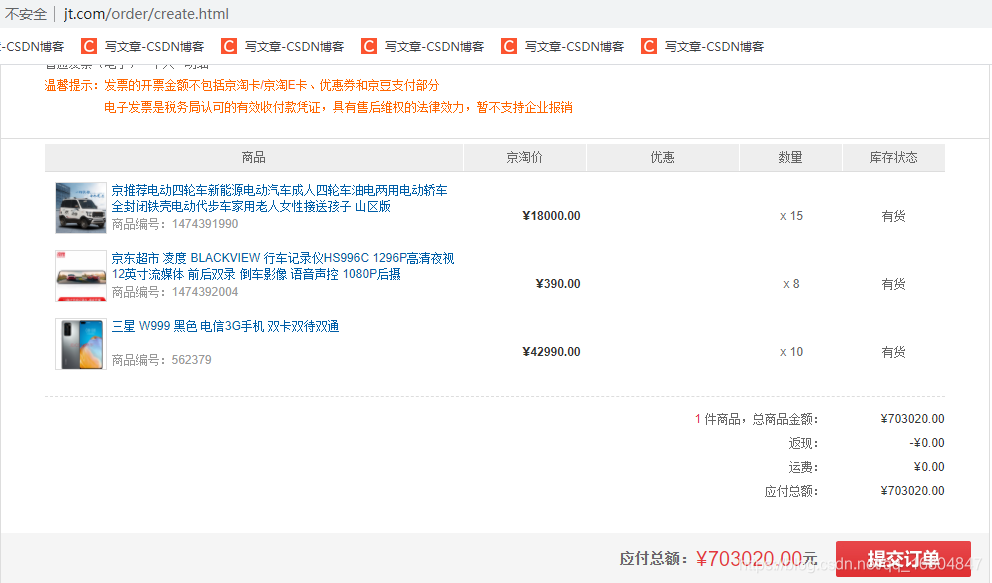Select the price ¥42990.00
Screen dimensions: 992x583
551,352
